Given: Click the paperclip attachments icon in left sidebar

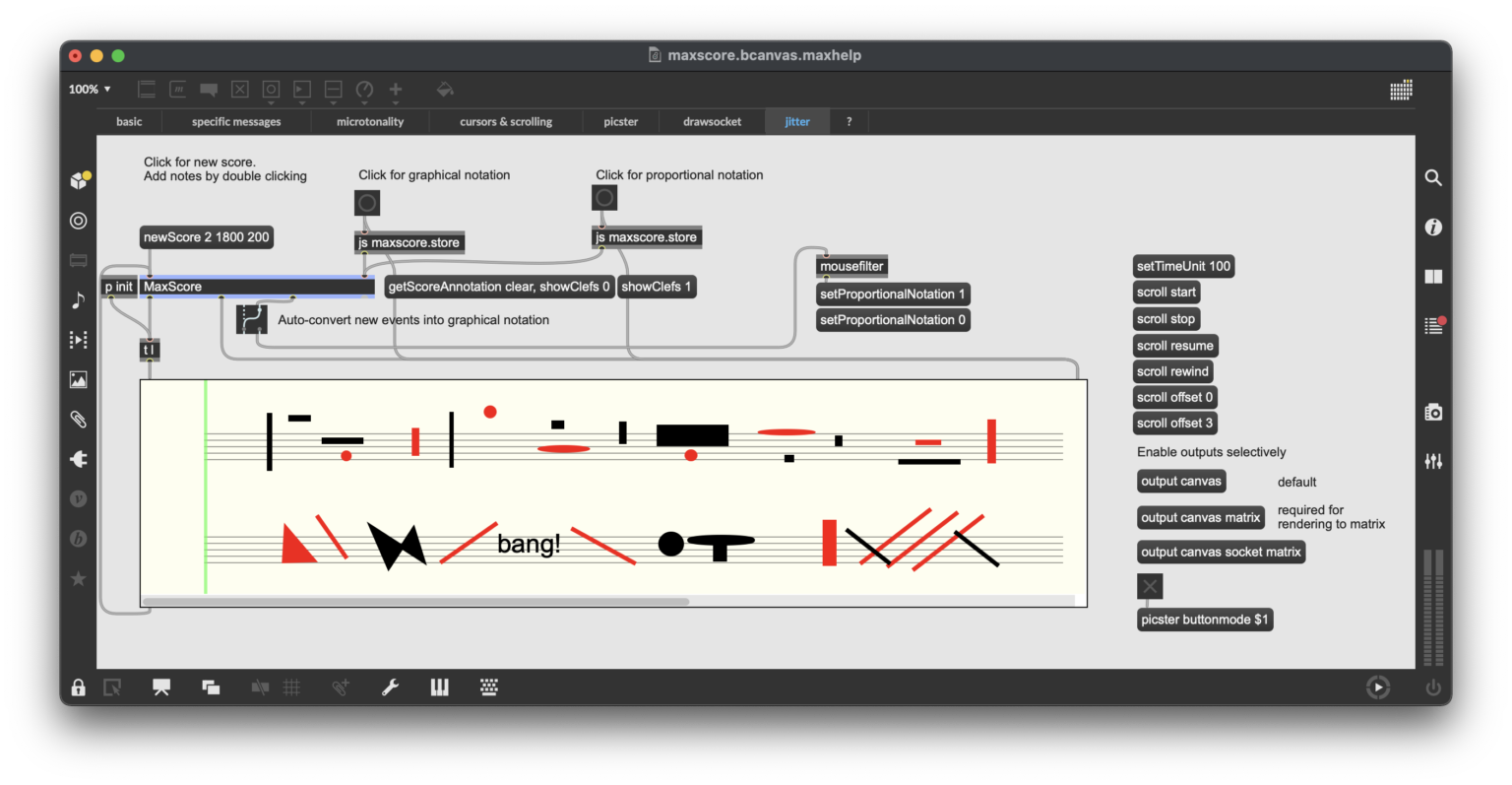Looking at the screenshot, I should pyautogui.click(x=78, y=419).
